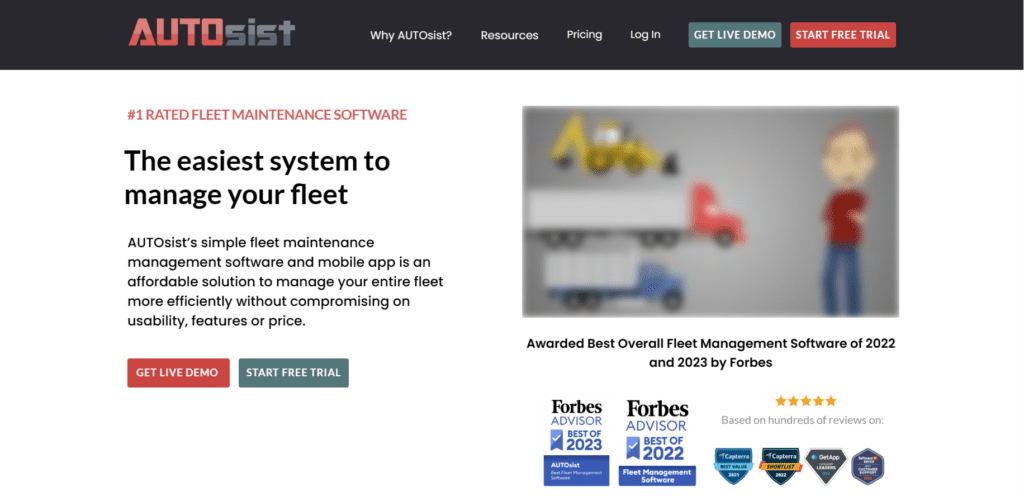Click the Software Advice Customer Support badge
The height and width of the screenshot is (496, 1024).
[x=868, y=466]
